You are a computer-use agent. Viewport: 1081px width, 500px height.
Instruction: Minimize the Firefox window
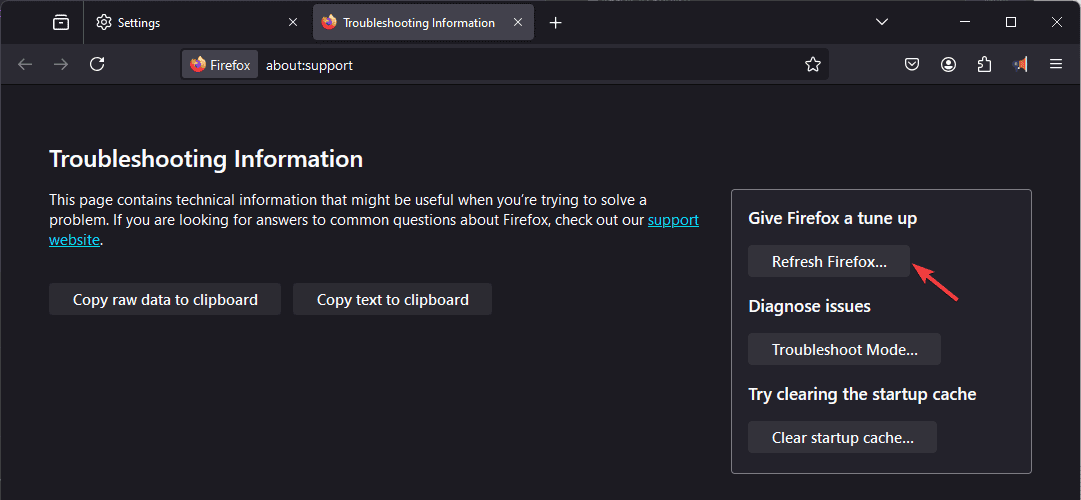(965, 22)
